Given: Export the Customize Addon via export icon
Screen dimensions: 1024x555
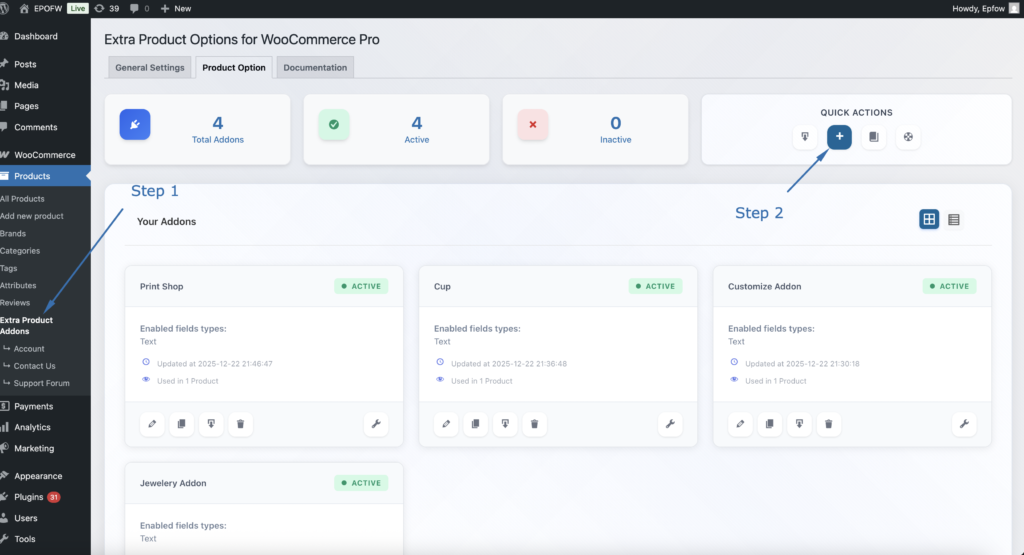Looking at the screenshot, I should tap(798, 424).
